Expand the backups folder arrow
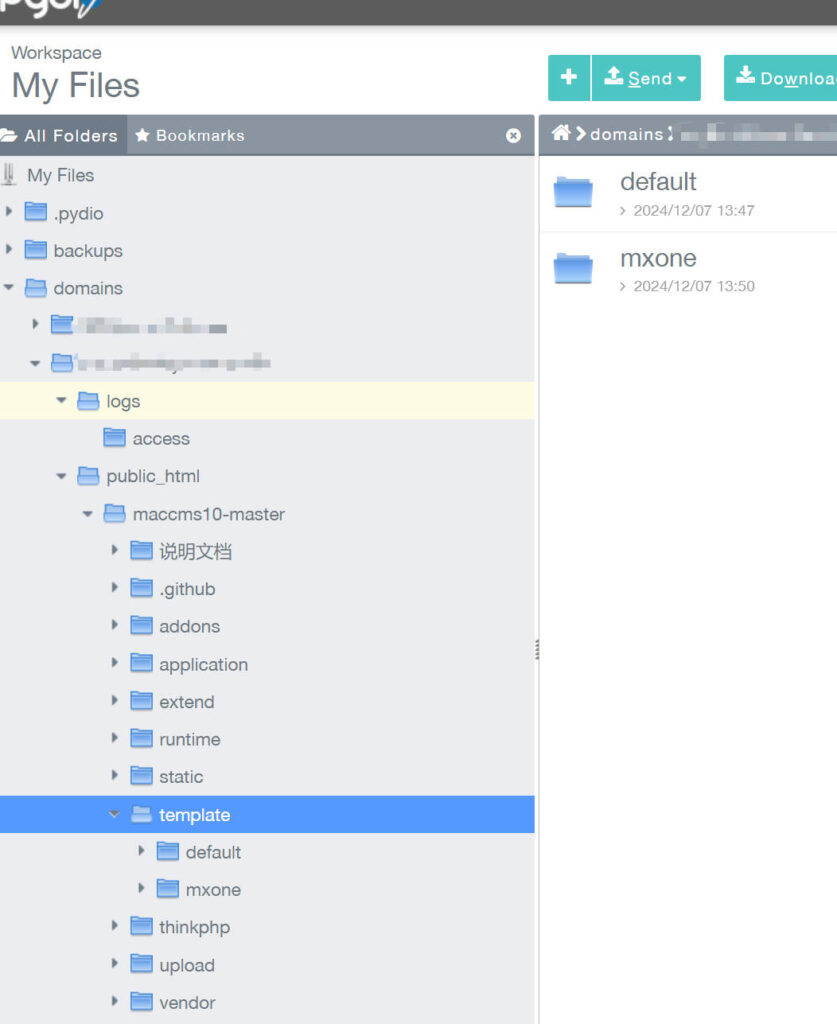 point(10,250)
